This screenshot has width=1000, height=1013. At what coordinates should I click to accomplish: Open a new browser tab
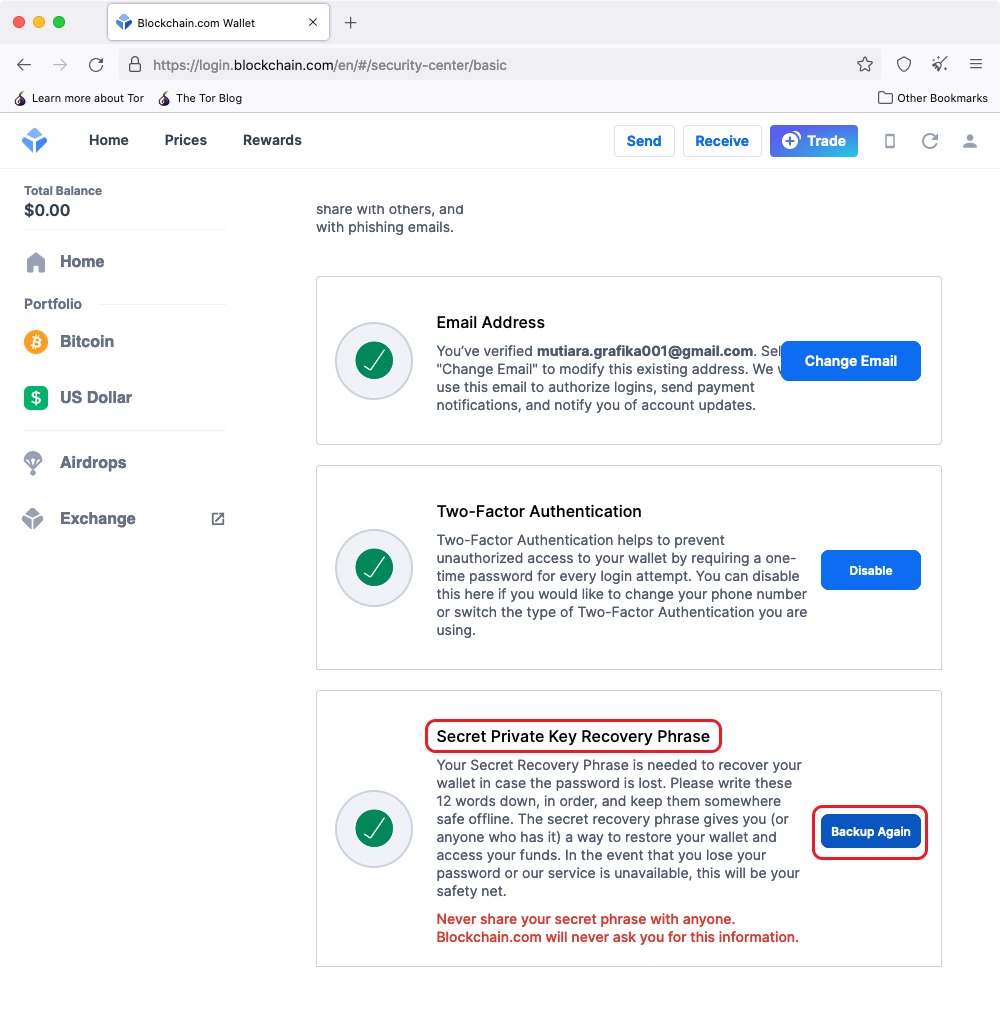coord(351,23)
